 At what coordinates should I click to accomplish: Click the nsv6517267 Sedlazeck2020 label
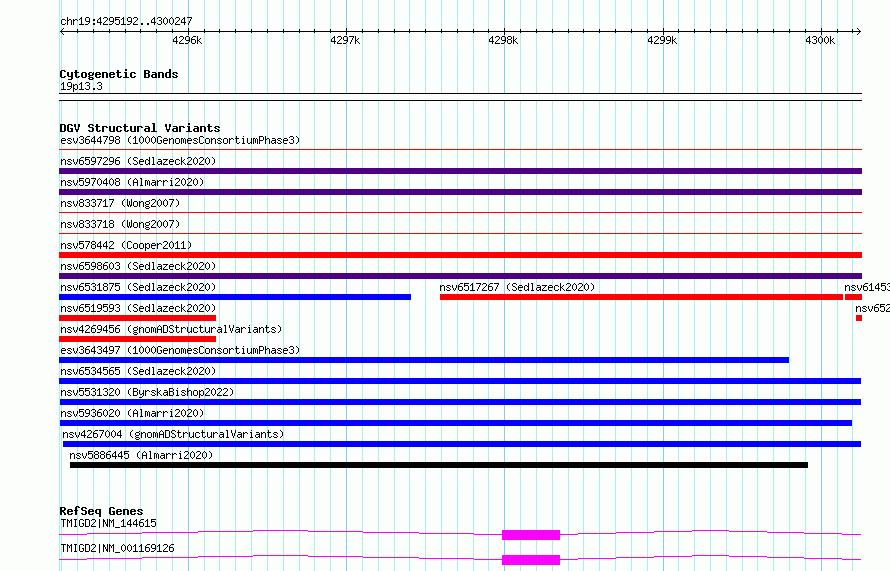pyautogui.click(x=517, y=287)
